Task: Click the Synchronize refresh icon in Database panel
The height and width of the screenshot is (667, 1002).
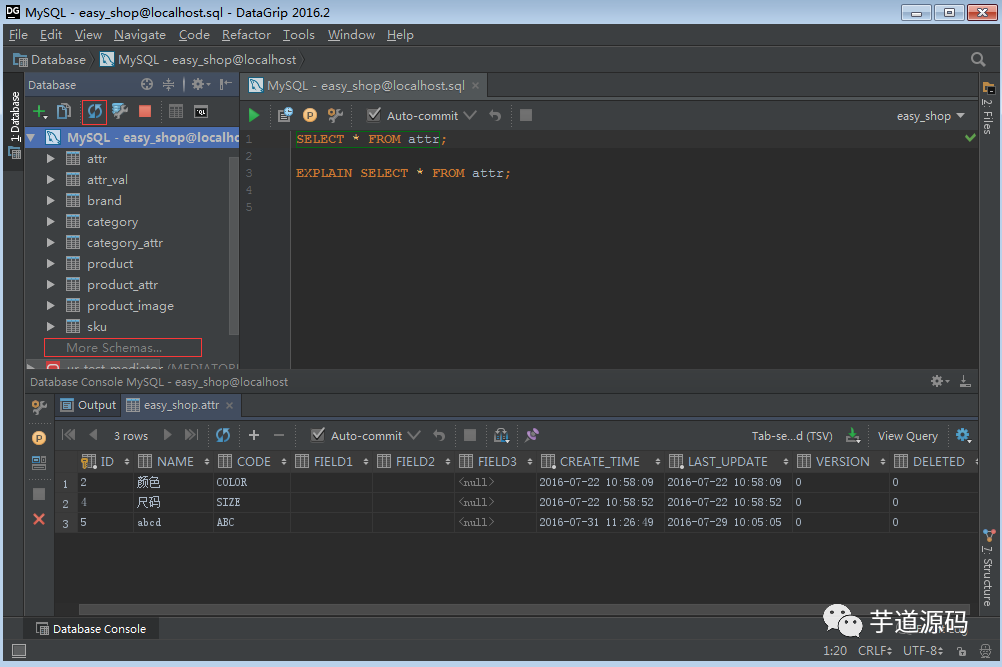Action: 95,112
